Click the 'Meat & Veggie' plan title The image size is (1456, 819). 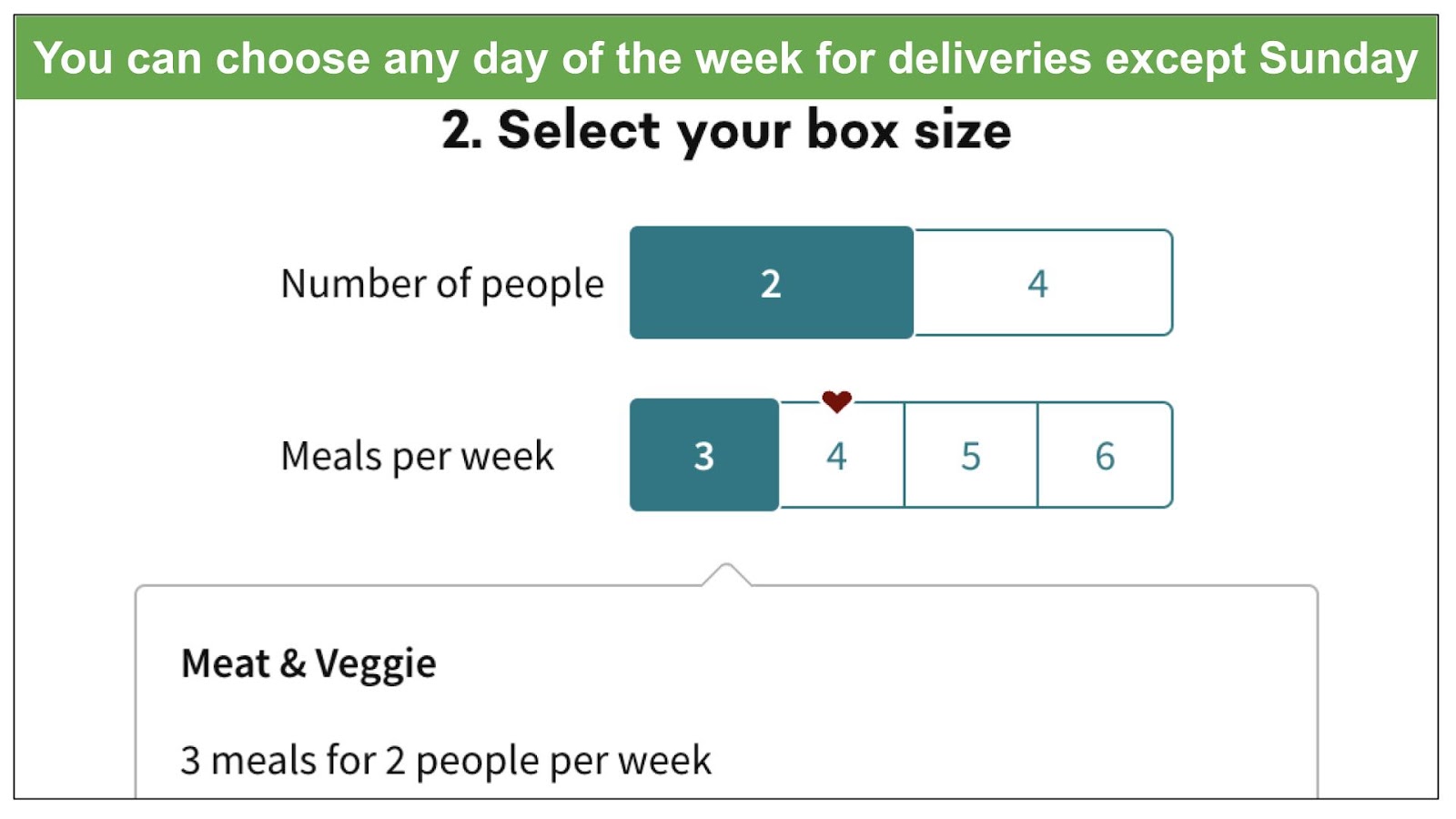point(308,663)
